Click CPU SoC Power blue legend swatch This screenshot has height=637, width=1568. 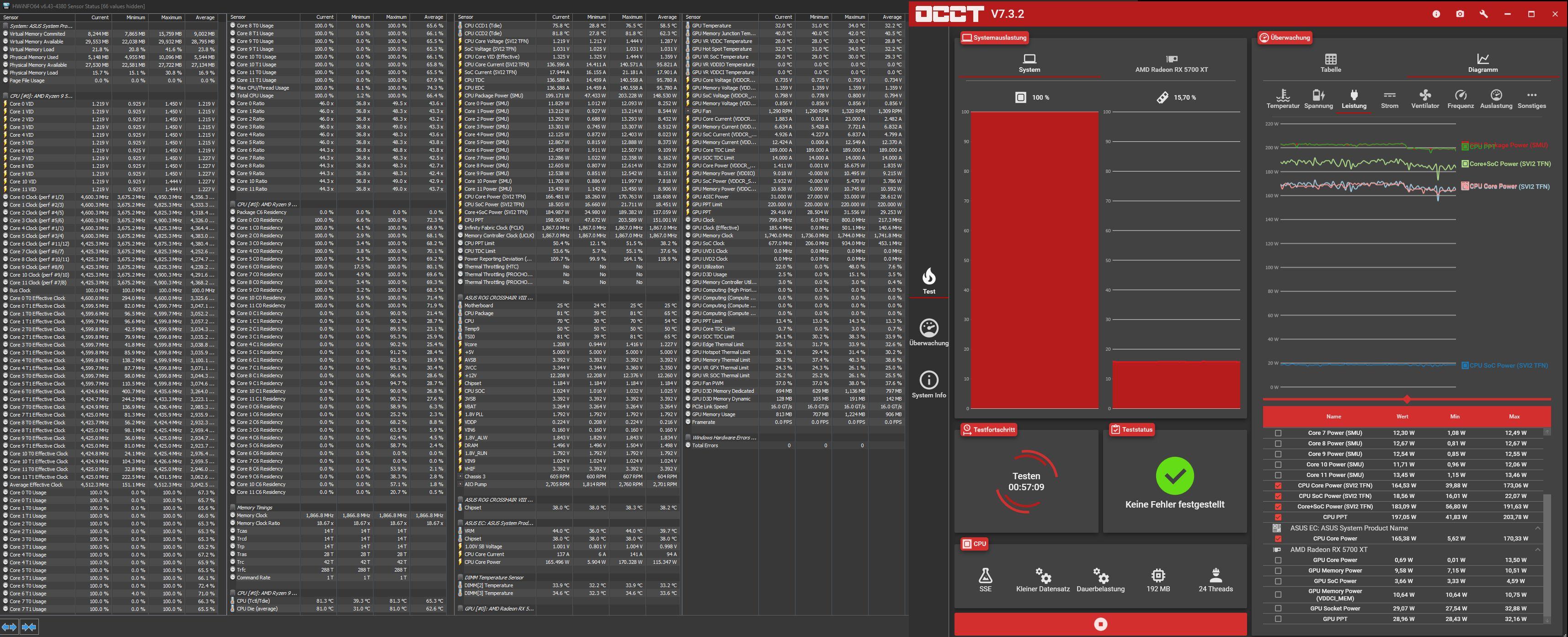[x=1465, y=365]
